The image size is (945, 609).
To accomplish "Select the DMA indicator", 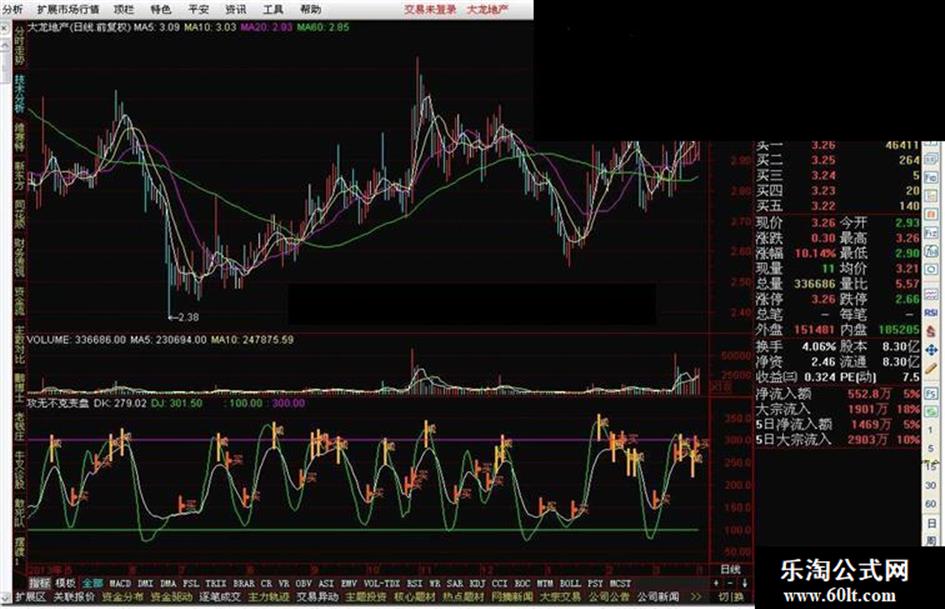I will (x=168, y=583).
